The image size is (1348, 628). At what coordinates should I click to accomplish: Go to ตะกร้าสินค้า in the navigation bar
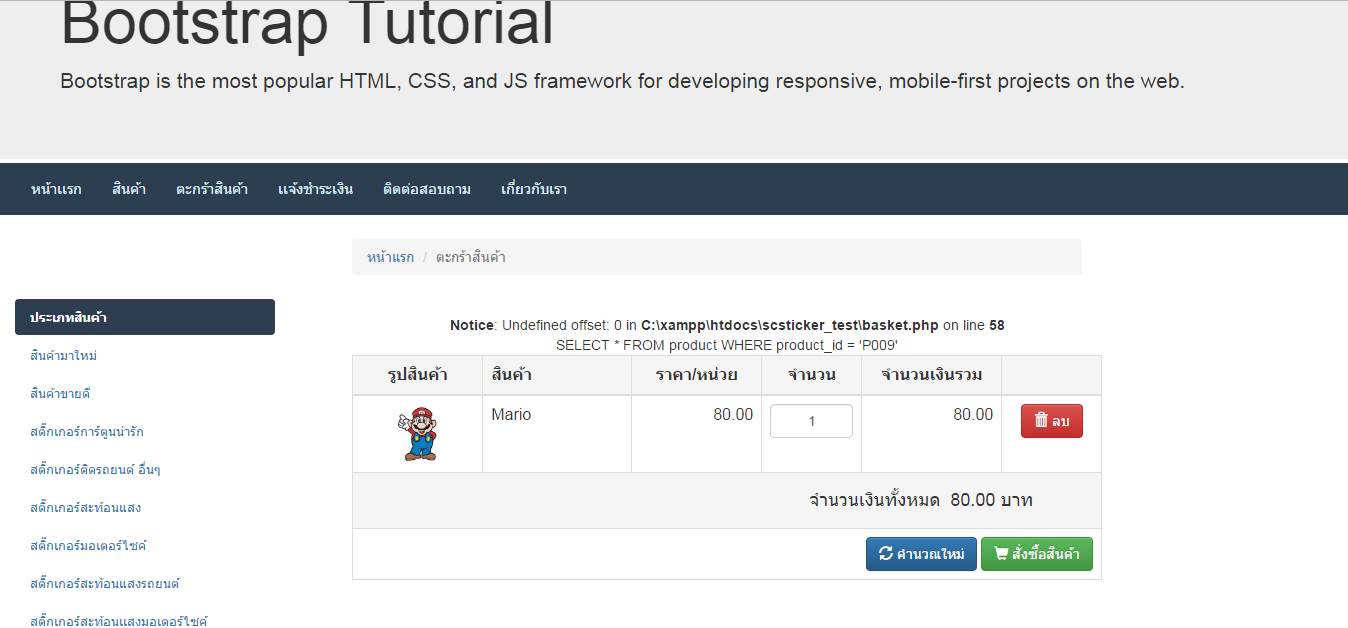coord(212,189)
